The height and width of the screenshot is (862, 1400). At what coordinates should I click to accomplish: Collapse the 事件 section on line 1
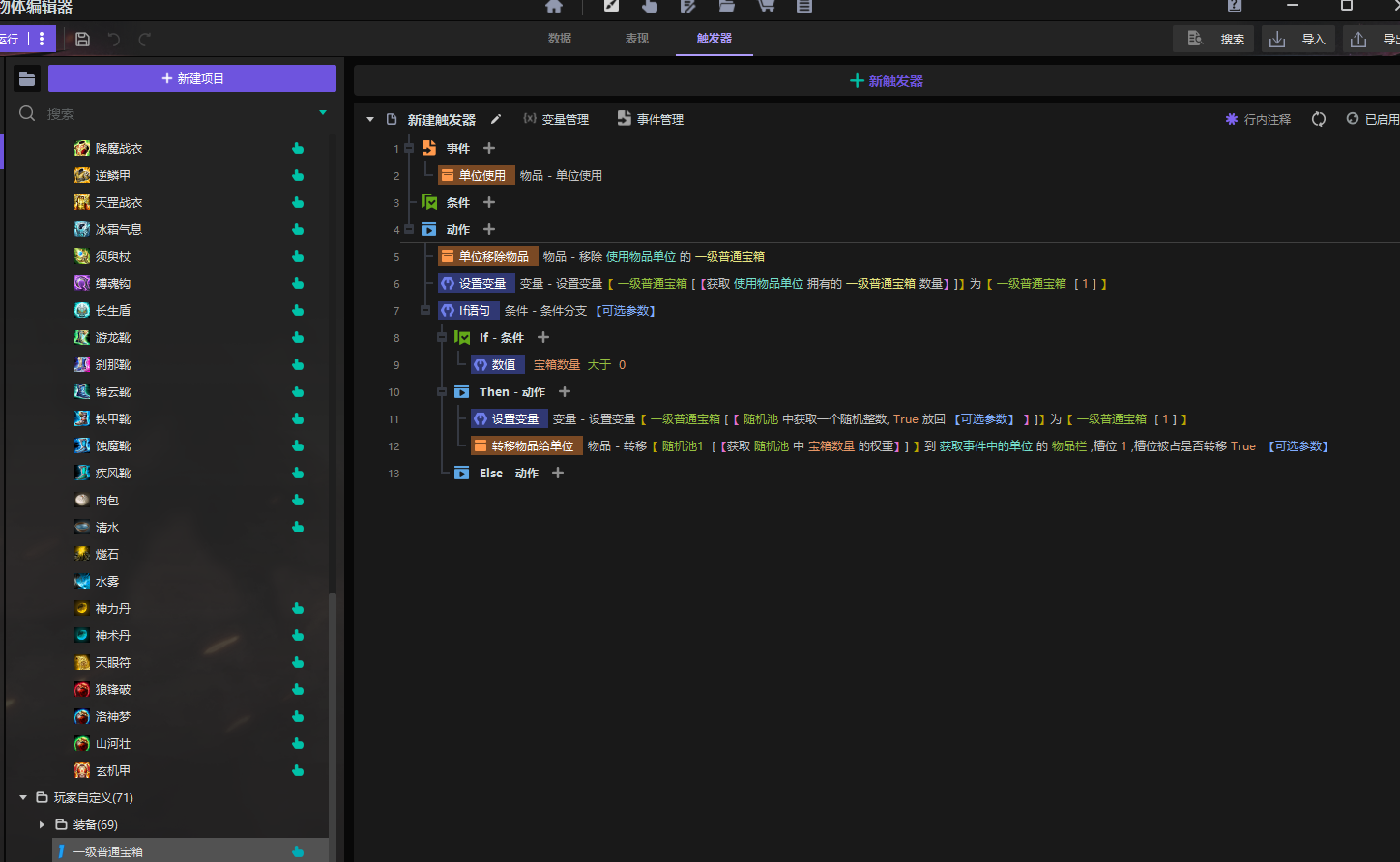click(409, 148)
